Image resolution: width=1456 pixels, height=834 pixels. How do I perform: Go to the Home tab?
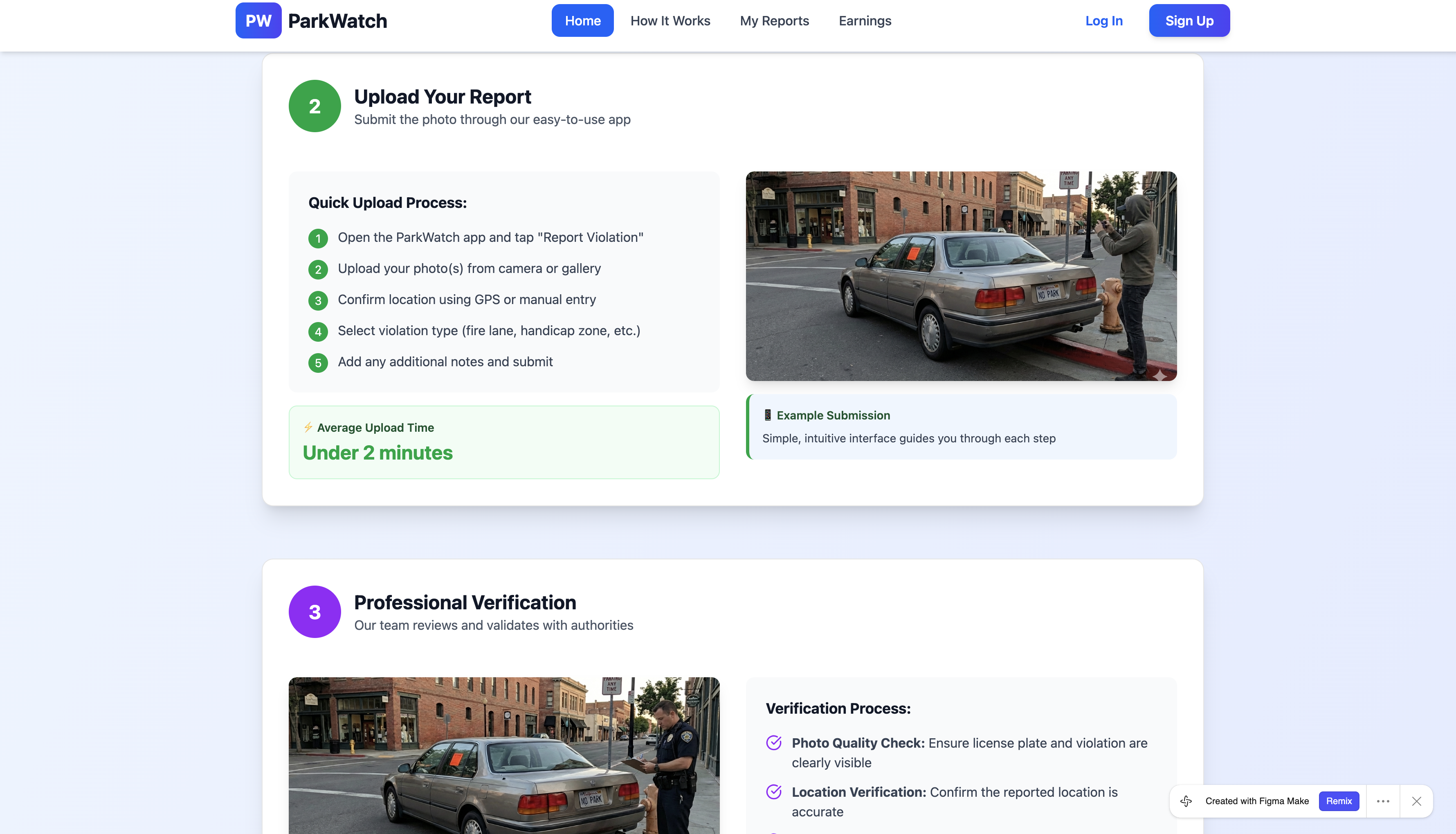[582, 20]
